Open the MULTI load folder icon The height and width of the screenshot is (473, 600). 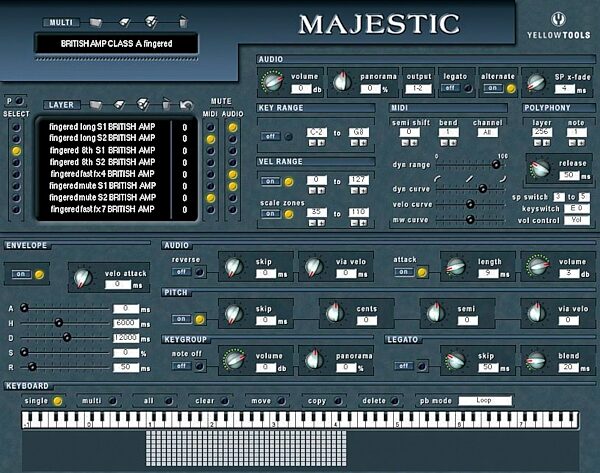tap(96, 23)
